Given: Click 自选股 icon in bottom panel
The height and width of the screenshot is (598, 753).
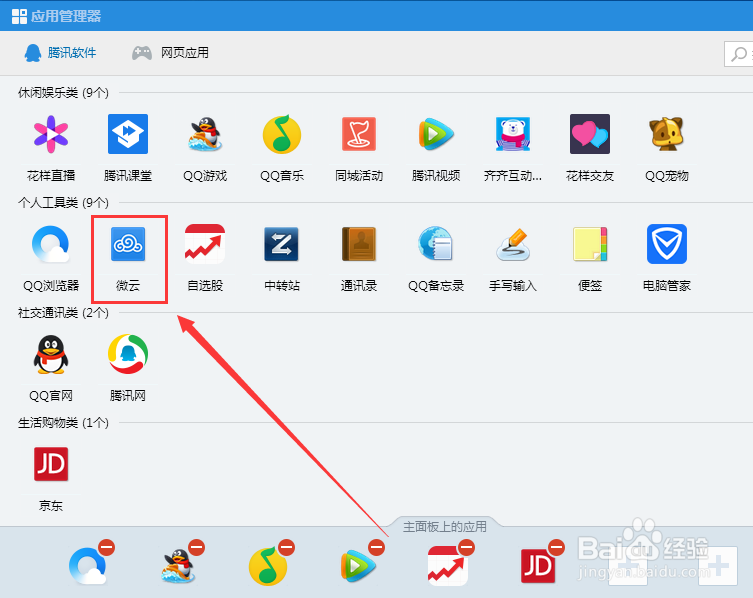Looking at the screenshot, I should [448, 566].
